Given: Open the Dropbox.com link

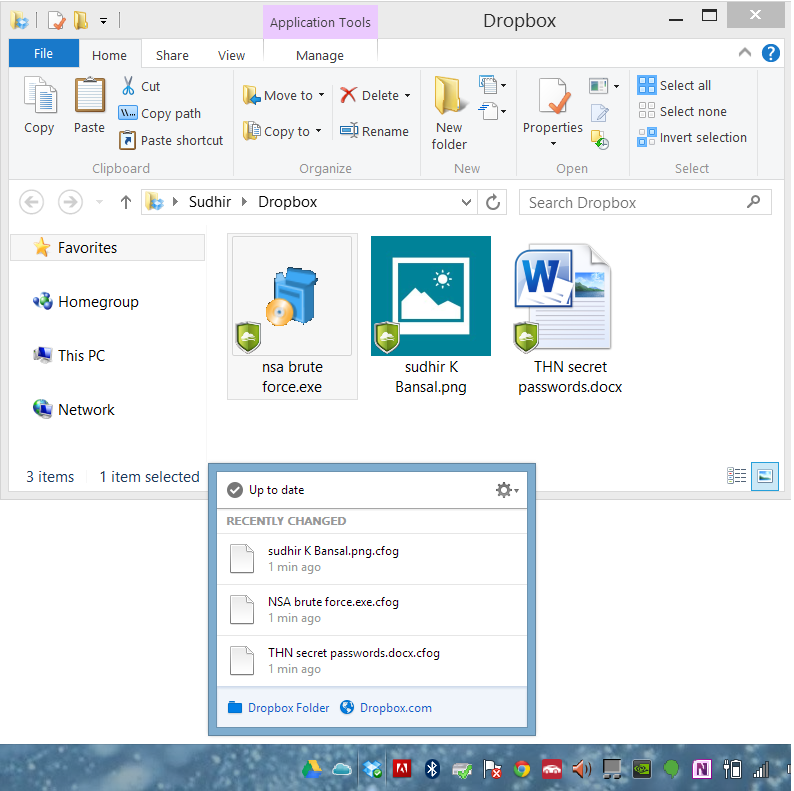Looking at the screenshot, I should point(395,707).
